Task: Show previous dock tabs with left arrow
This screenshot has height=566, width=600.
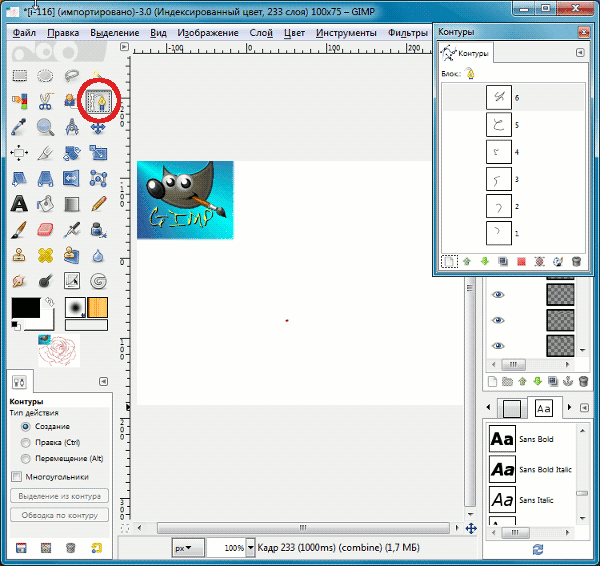Action: click(489, 407)
